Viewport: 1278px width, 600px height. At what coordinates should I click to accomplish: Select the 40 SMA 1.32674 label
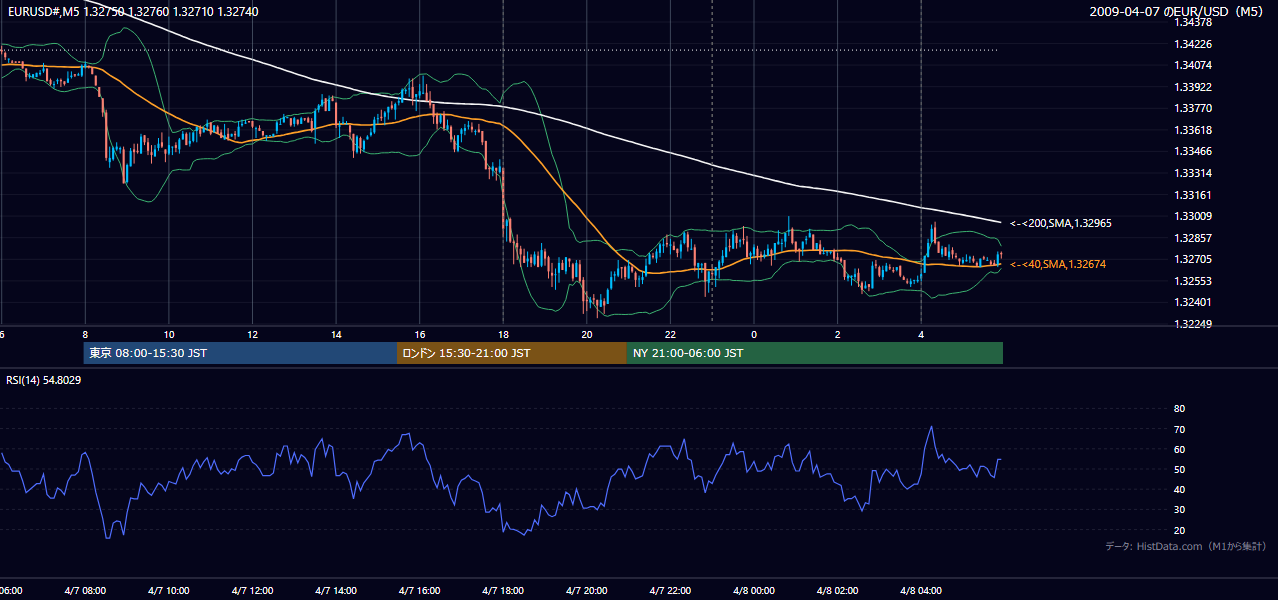point(1057,264)
